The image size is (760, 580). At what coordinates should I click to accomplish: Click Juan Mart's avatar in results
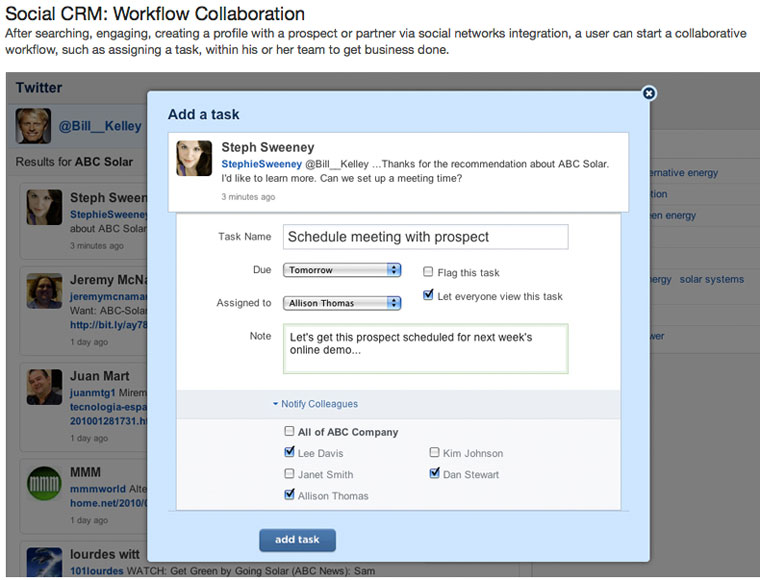point(44,387)
